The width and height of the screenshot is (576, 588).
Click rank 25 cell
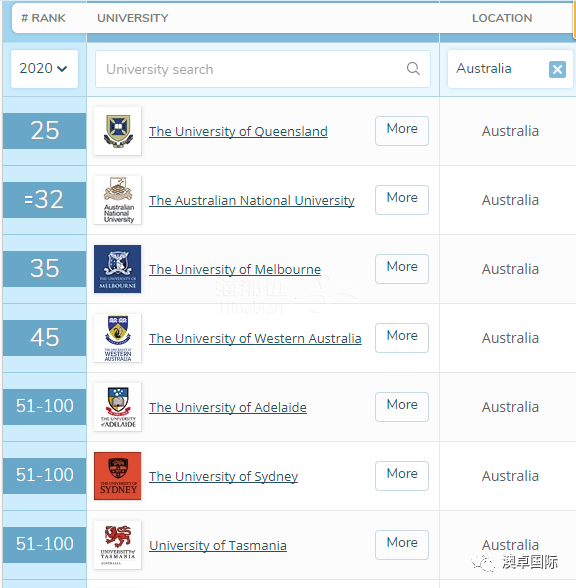[x=45, y=131]
